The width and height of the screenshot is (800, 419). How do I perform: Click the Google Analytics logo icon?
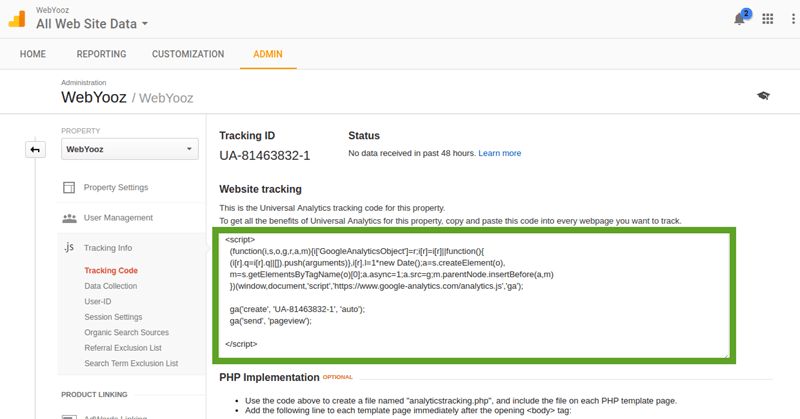point(17,19)
